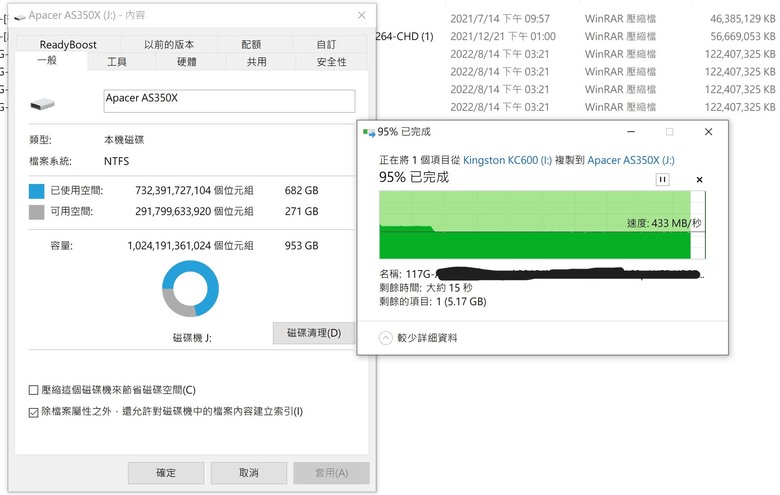Open the 自訂 tab
This screenshot has height=495, width=780.
[x=326, y=44]
